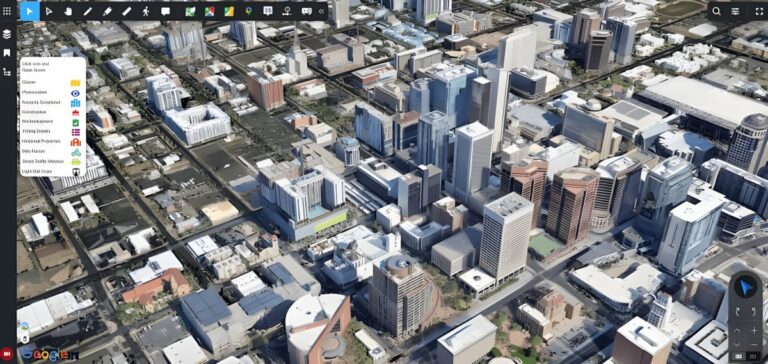Screen dimensions: 768x364
Task: Select the highlighted pointer select tool
Action: tap(30, 11)
